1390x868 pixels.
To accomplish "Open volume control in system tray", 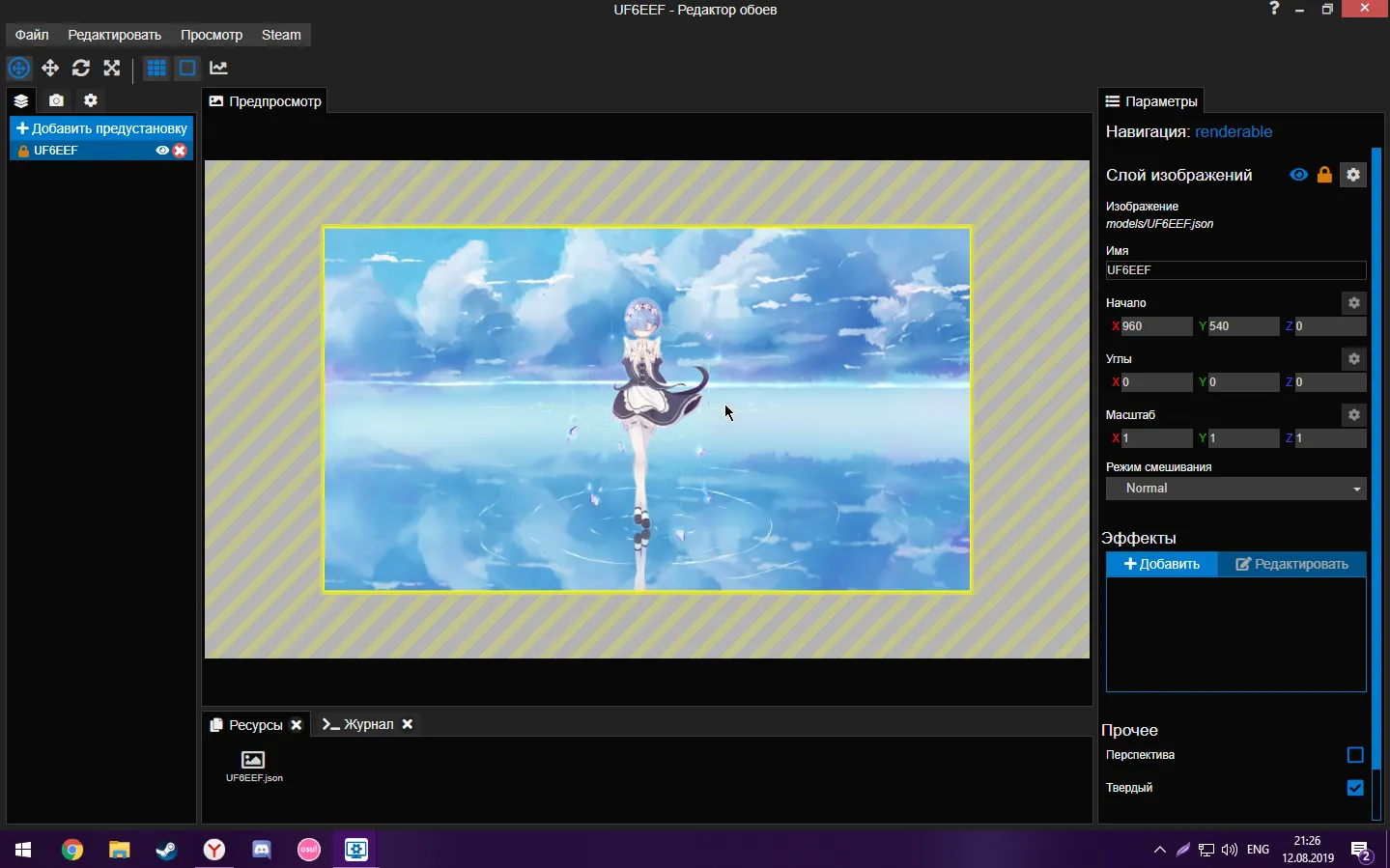I will click(x=1230, y=850).
